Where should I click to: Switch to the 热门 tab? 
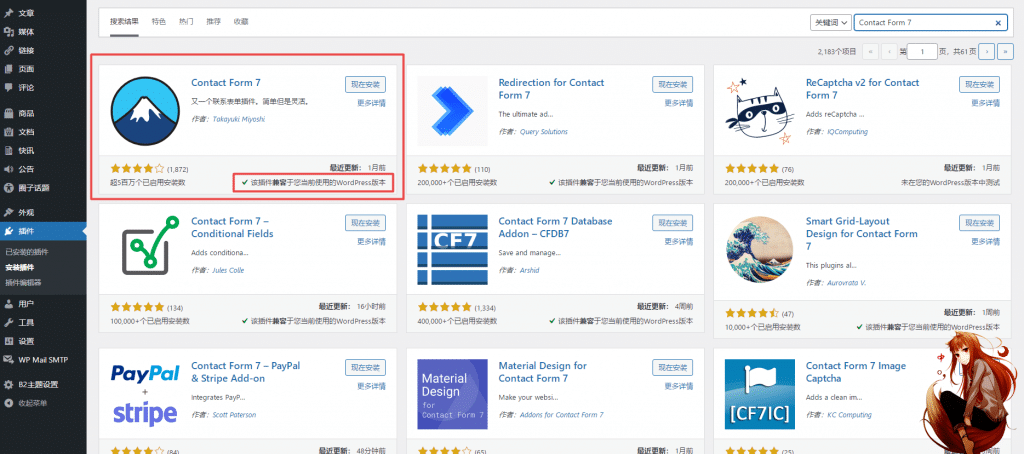point(186,22)
